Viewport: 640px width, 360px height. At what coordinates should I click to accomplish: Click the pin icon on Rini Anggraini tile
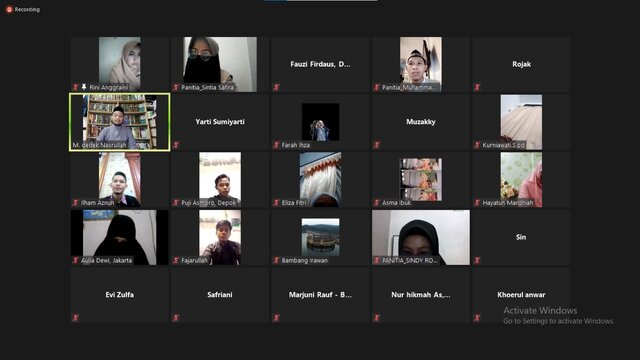84,87
